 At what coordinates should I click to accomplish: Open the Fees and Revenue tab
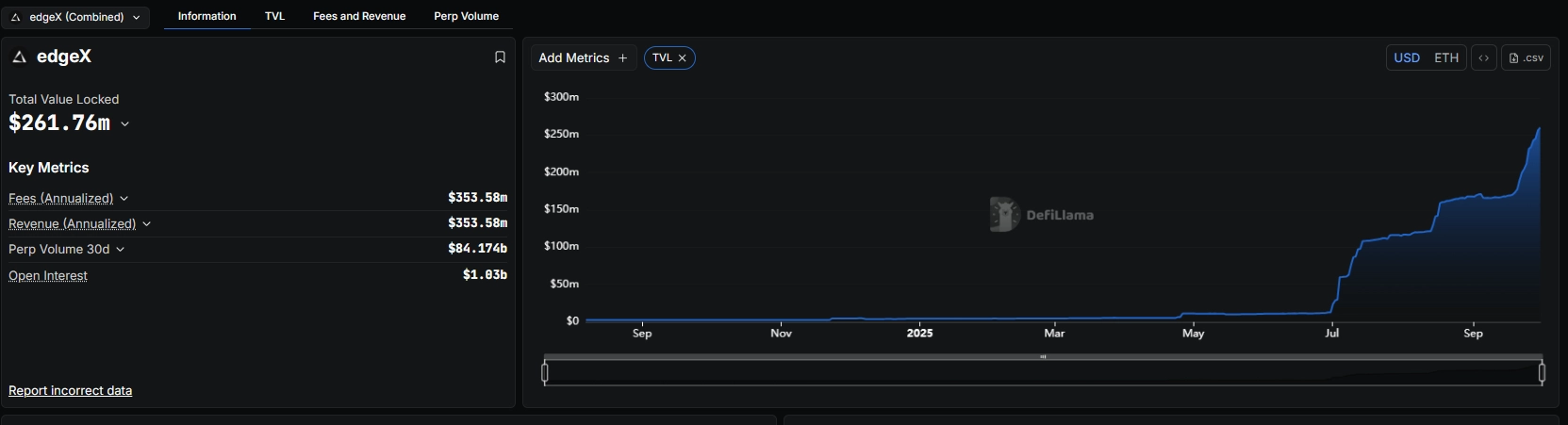tap(359, 16)
